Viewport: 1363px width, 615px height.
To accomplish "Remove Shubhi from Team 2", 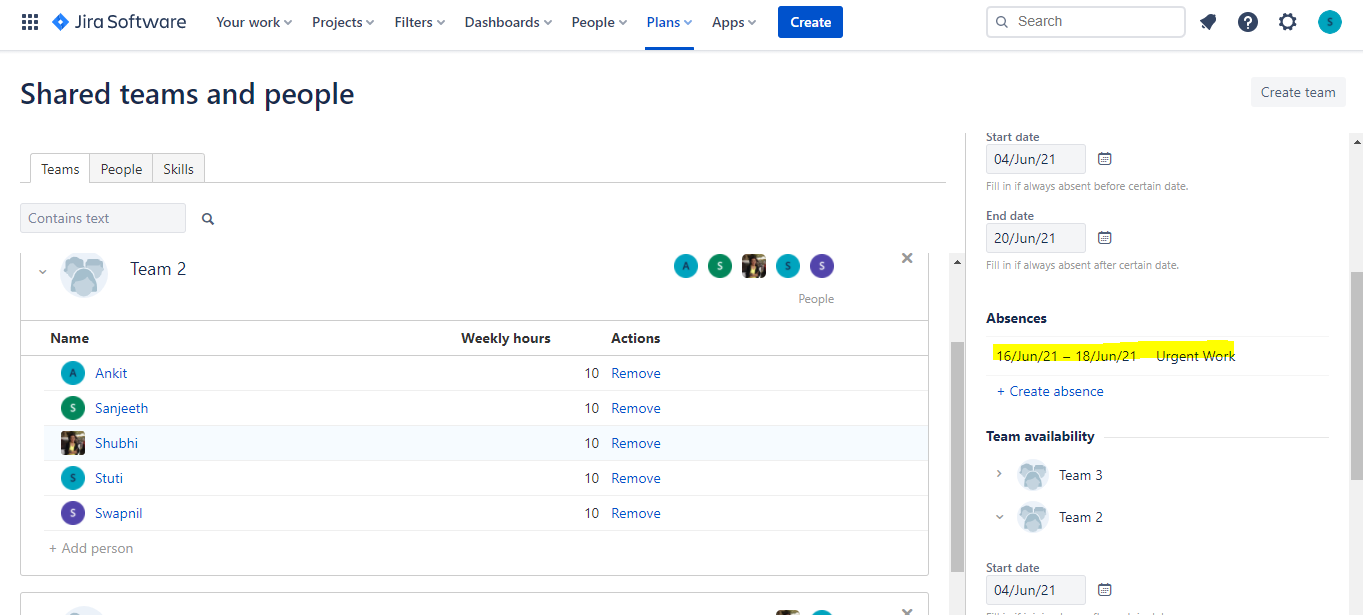I will point(636,443).
